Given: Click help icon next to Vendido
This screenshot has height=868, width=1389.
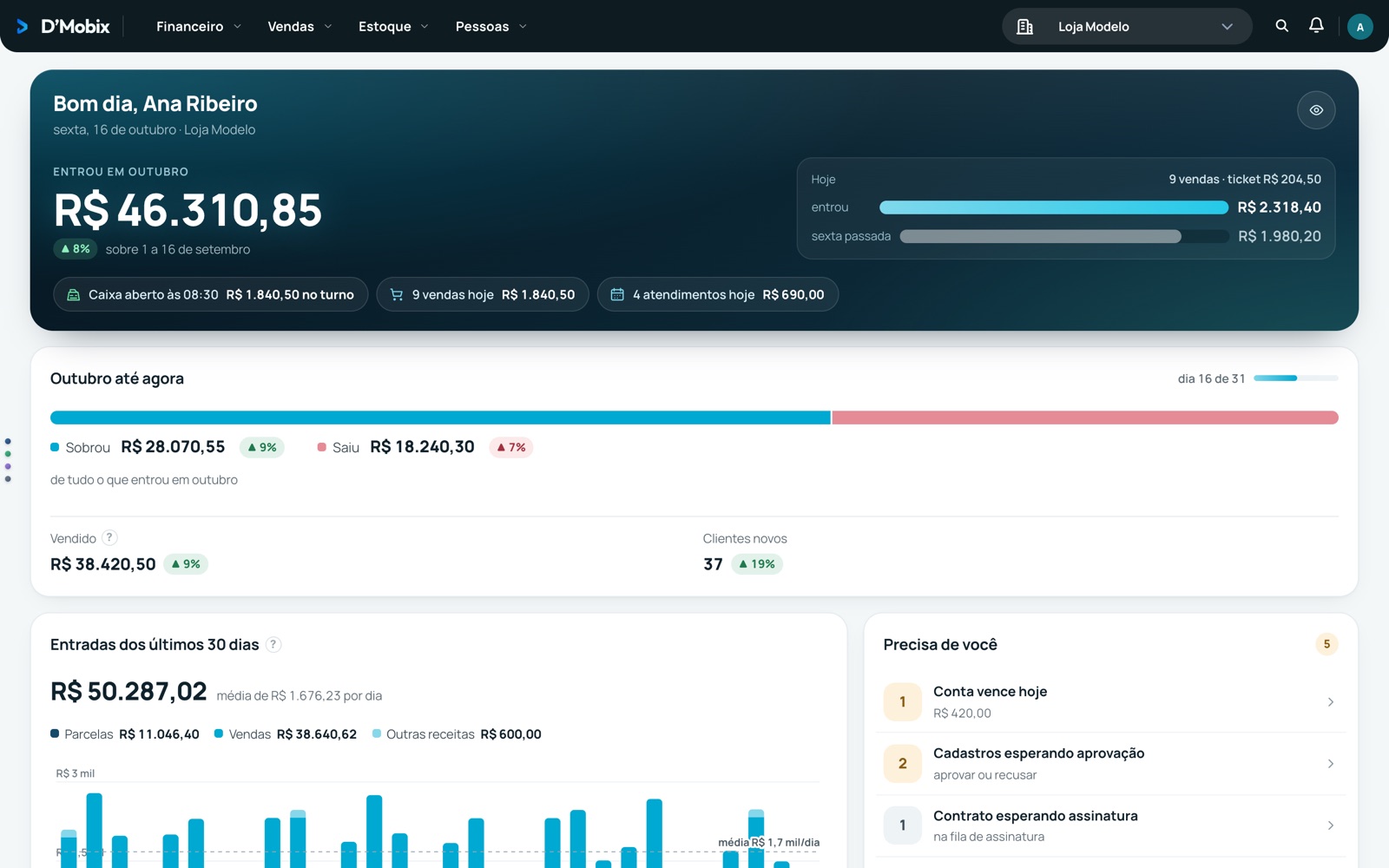Looking at the screenshot, I should tap(109, 538).
